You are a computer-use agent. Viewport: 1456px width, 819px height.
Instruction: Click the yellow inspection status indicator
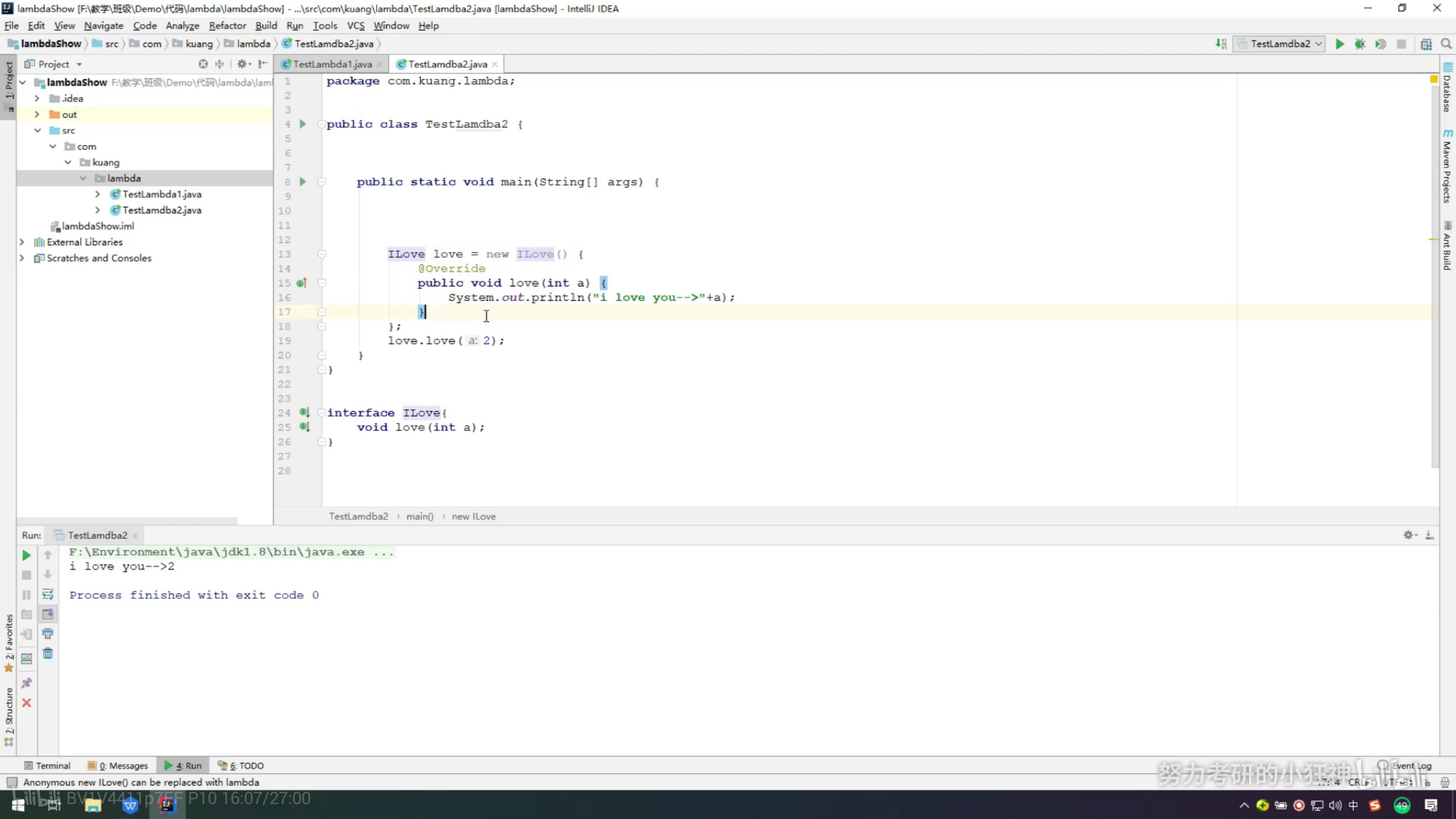click(1434, 80)
